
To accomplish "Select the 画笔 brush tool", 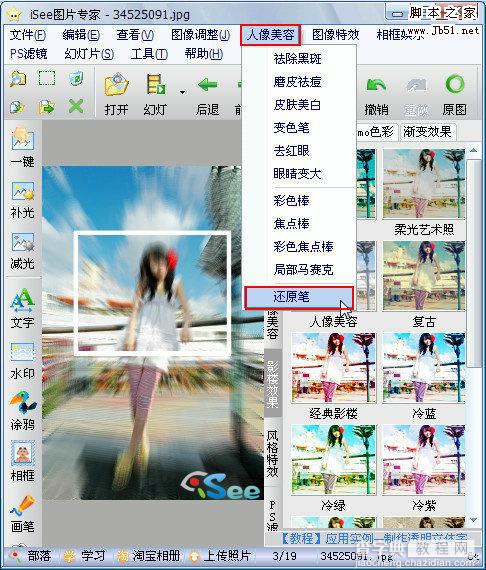I will pos(23,513).
